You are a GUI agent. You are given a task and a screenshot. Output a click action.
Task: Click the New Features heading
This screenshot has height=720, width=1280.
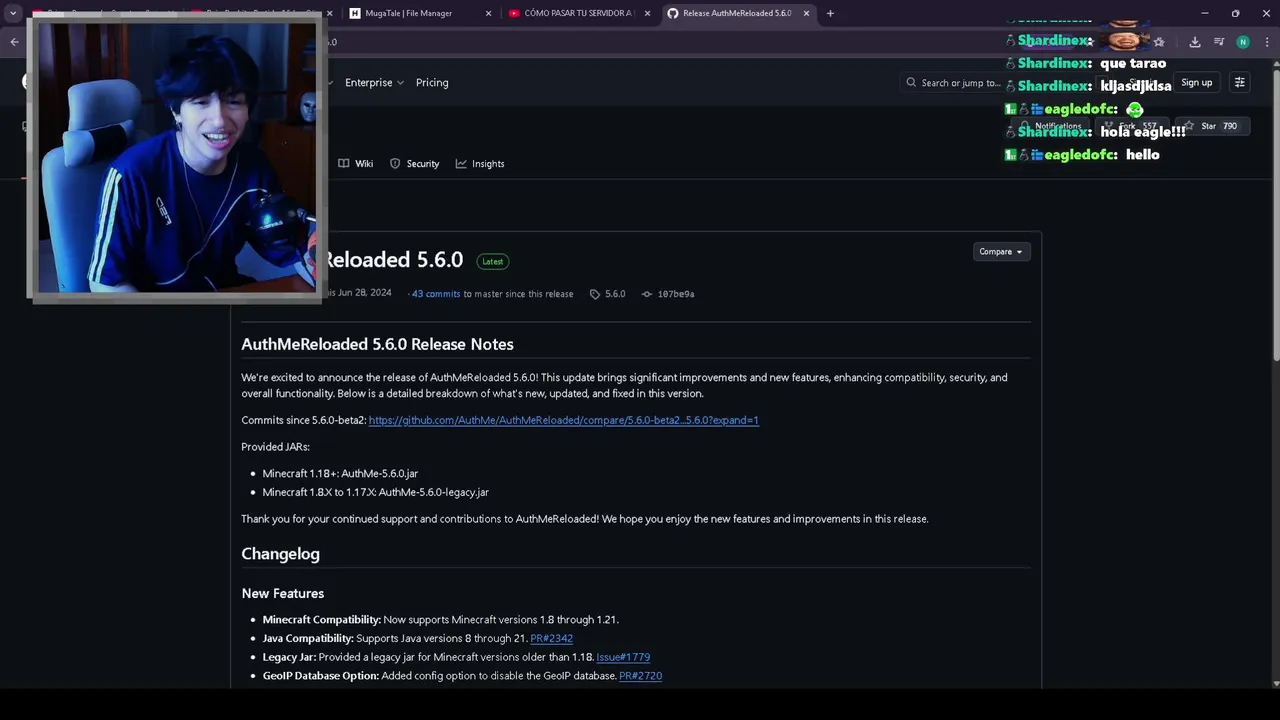[x=283, y=593]
